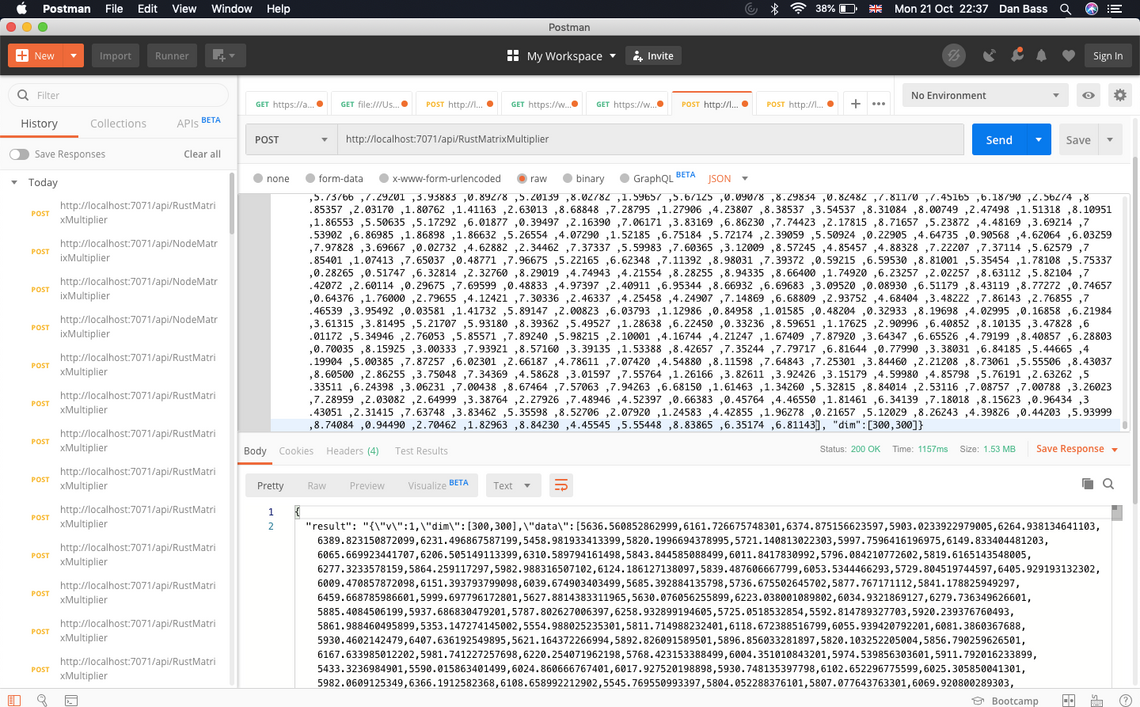Image resolution: width=1140 pixels, height=707 pixels.
Task: Toggle the sidebar icon in status bar
Action: tap(14, 700)
